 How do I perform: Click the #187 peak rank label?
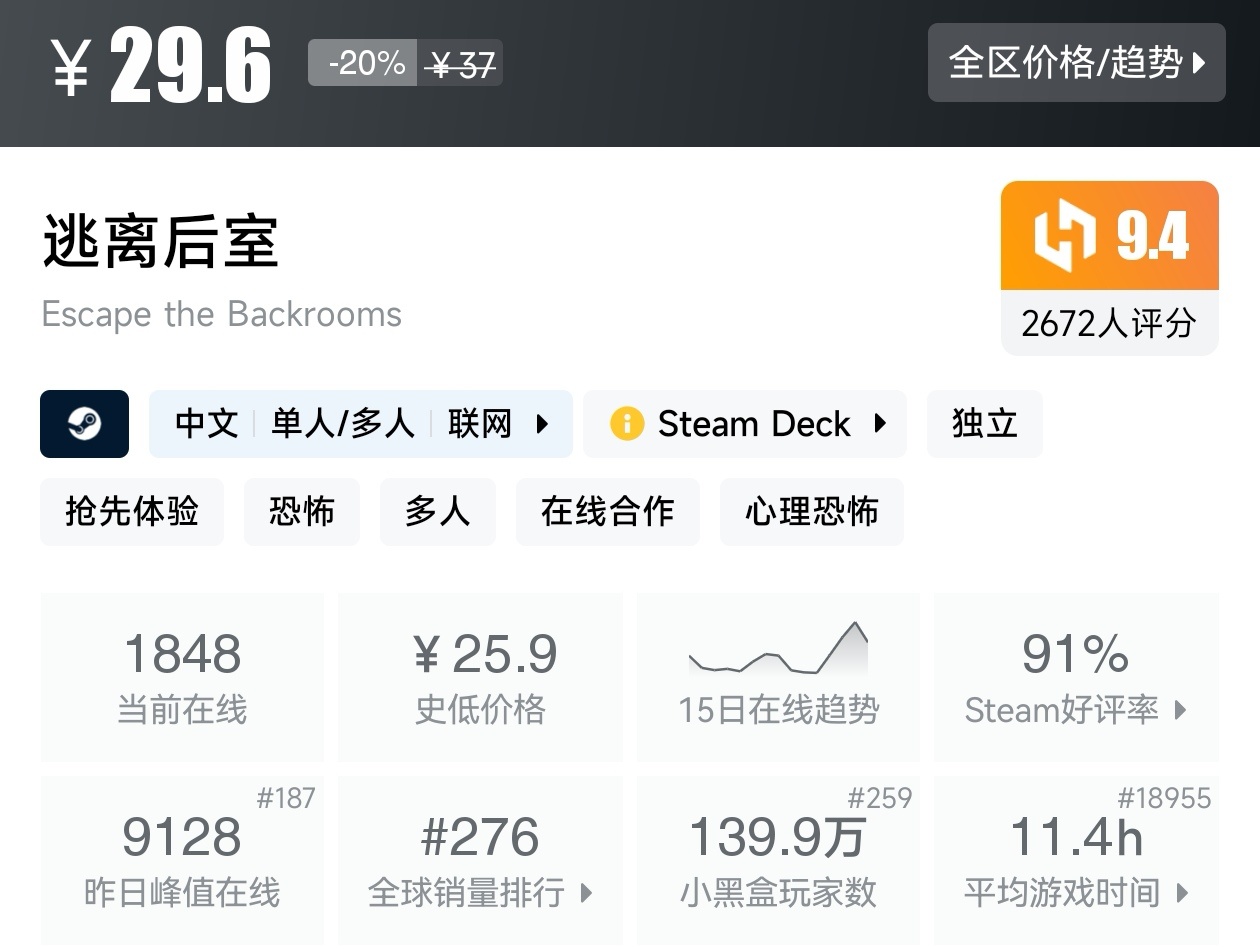(x=286, y=798)
